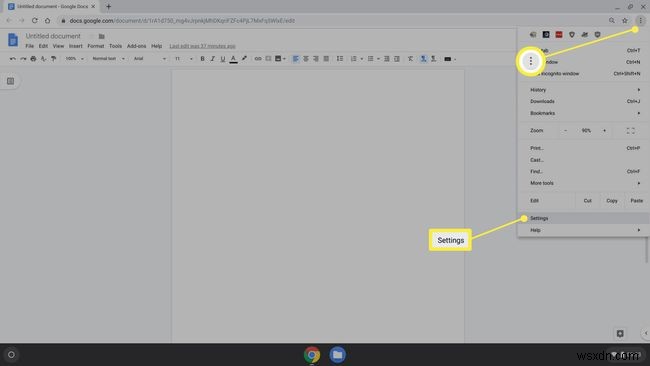Apply bulleted list
Viewport: 650px width, 366px height.
coord(371,59)
